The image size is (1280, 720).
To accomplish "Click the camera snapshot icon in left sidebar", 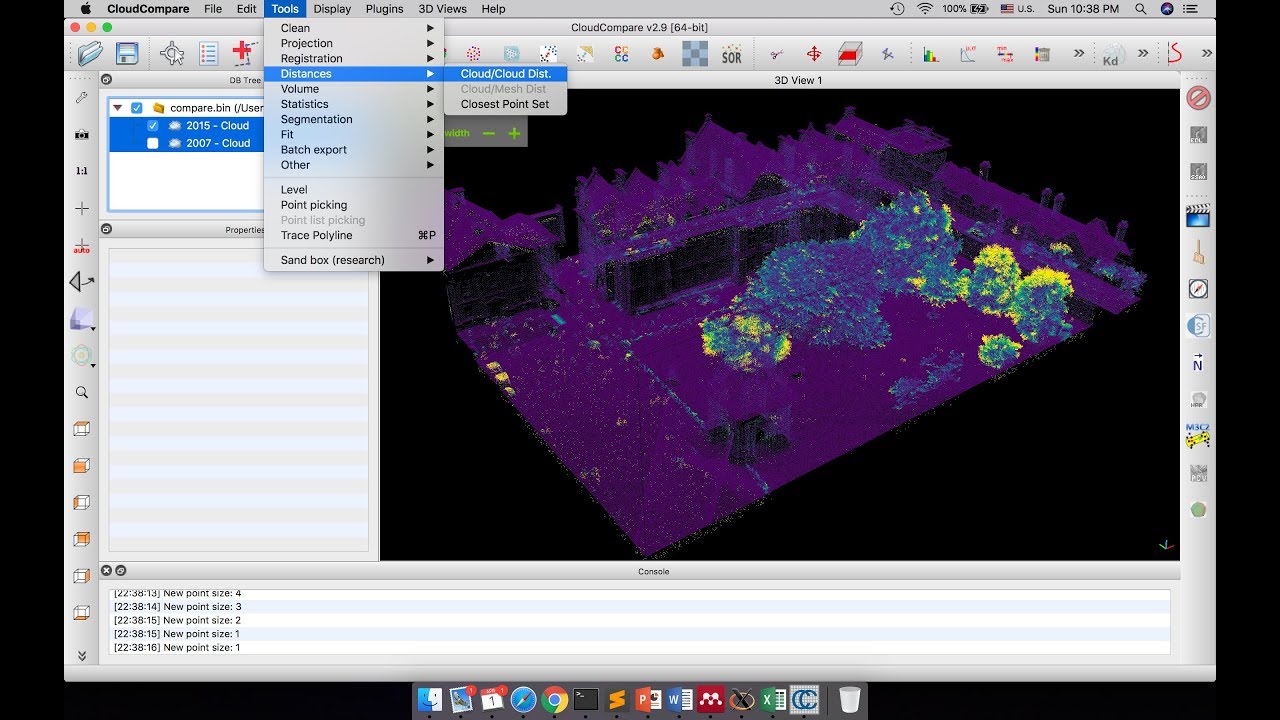I will tap(82, 134).
